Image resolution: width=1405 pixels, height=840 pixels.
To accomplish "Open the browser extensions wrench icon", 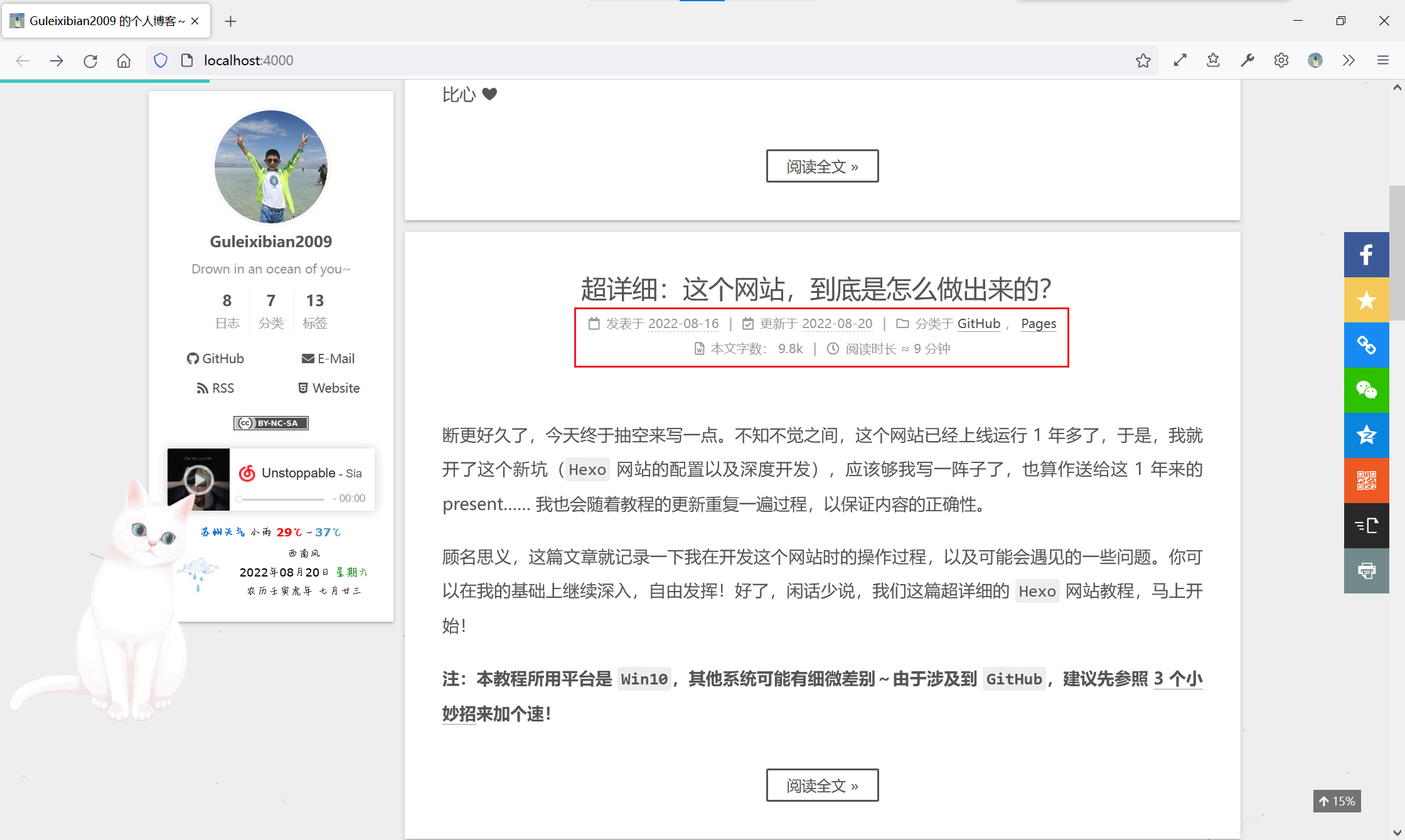I will coord(1247,60).
